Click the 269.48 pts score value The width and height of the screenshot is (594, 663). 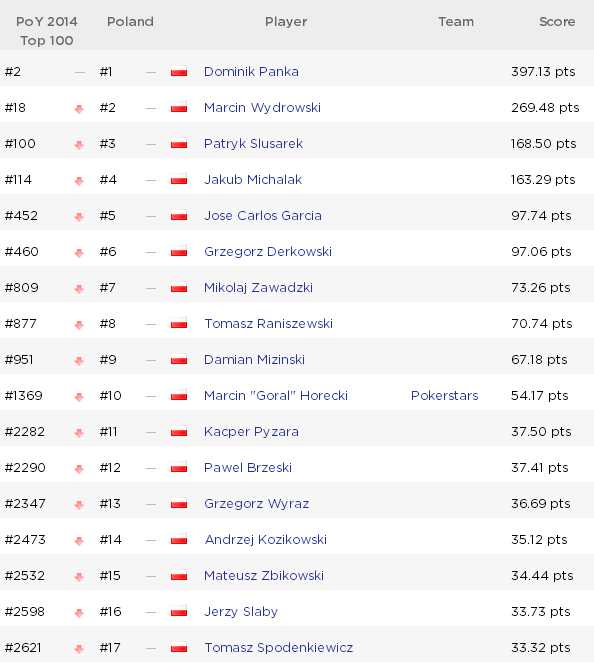click(545, 107)
